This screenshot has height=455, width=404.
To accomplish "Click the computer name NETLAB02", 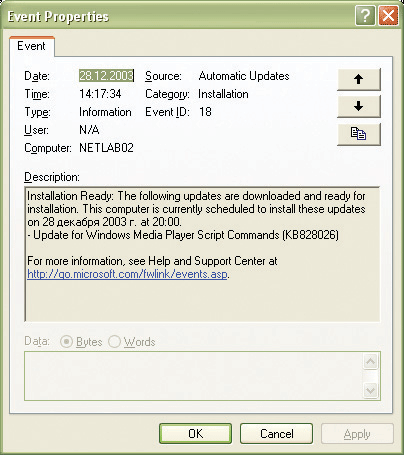I will click(106, 148).
